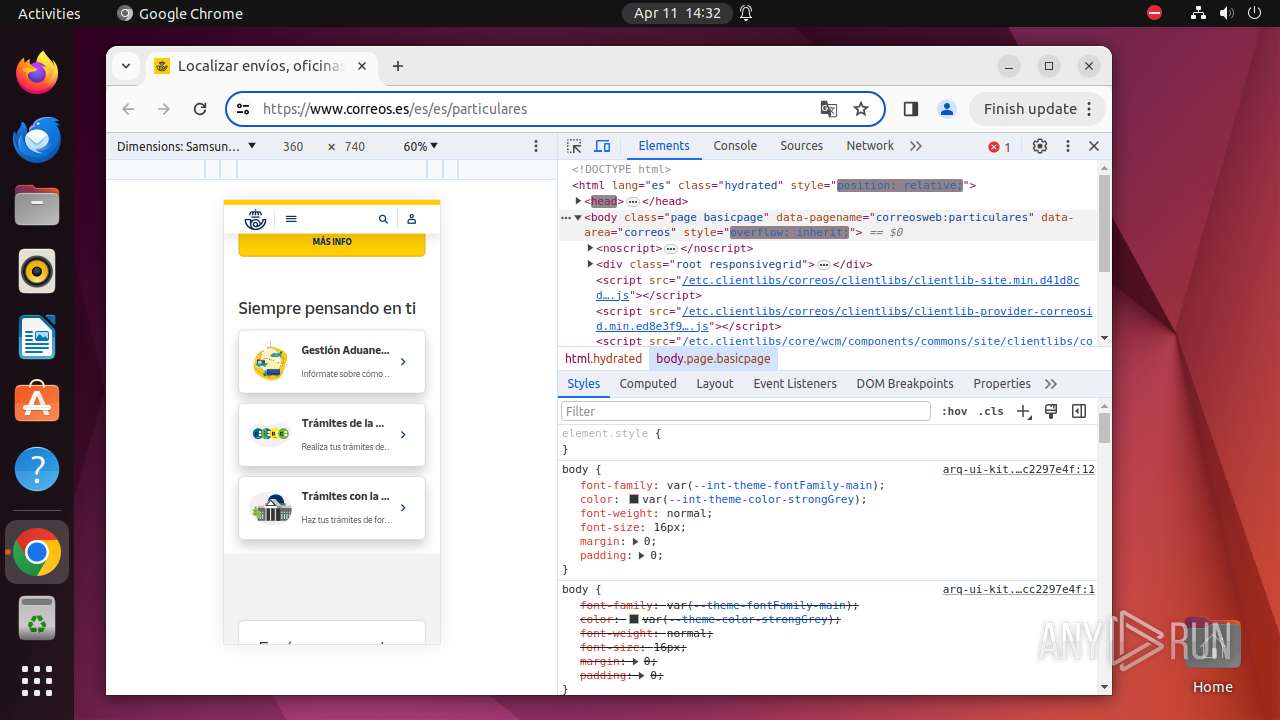This screenshot has height=720, width=1280.
Task: Open arq-ui-kit source link ending :1
Action: 1018,590
